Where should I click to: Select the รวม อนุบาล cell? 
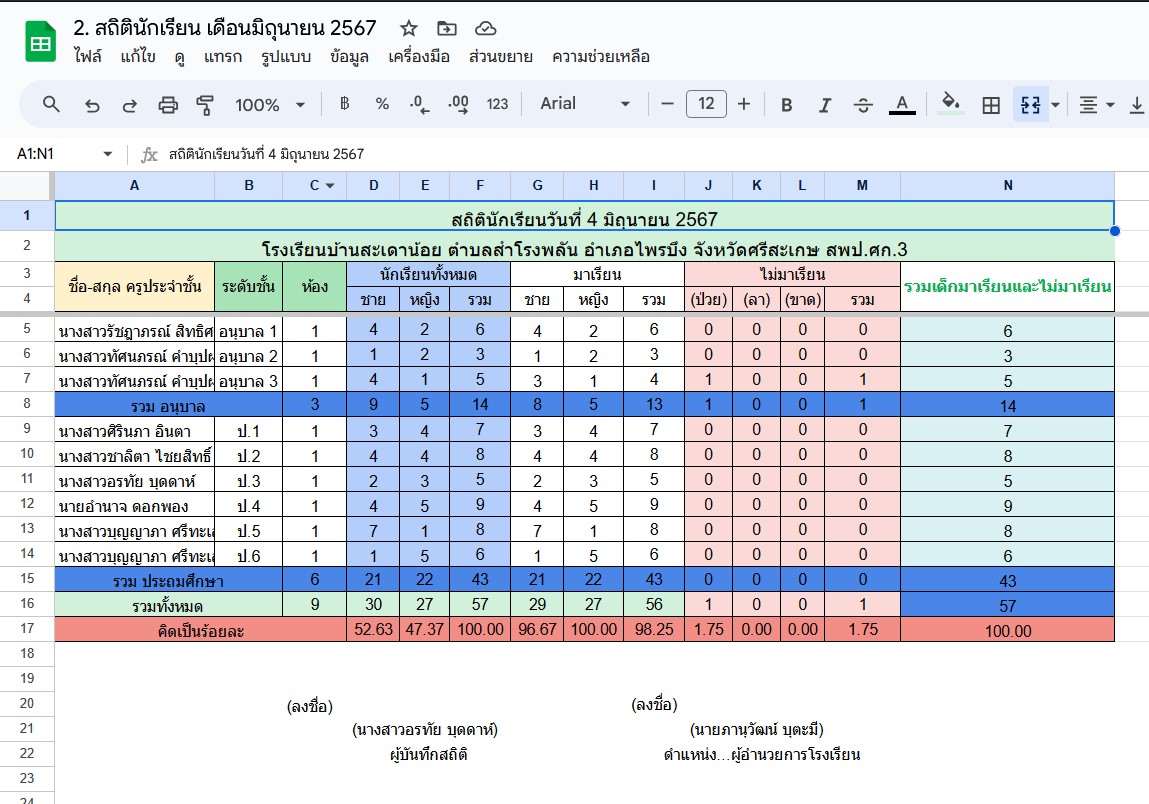(x=169, y=405)
